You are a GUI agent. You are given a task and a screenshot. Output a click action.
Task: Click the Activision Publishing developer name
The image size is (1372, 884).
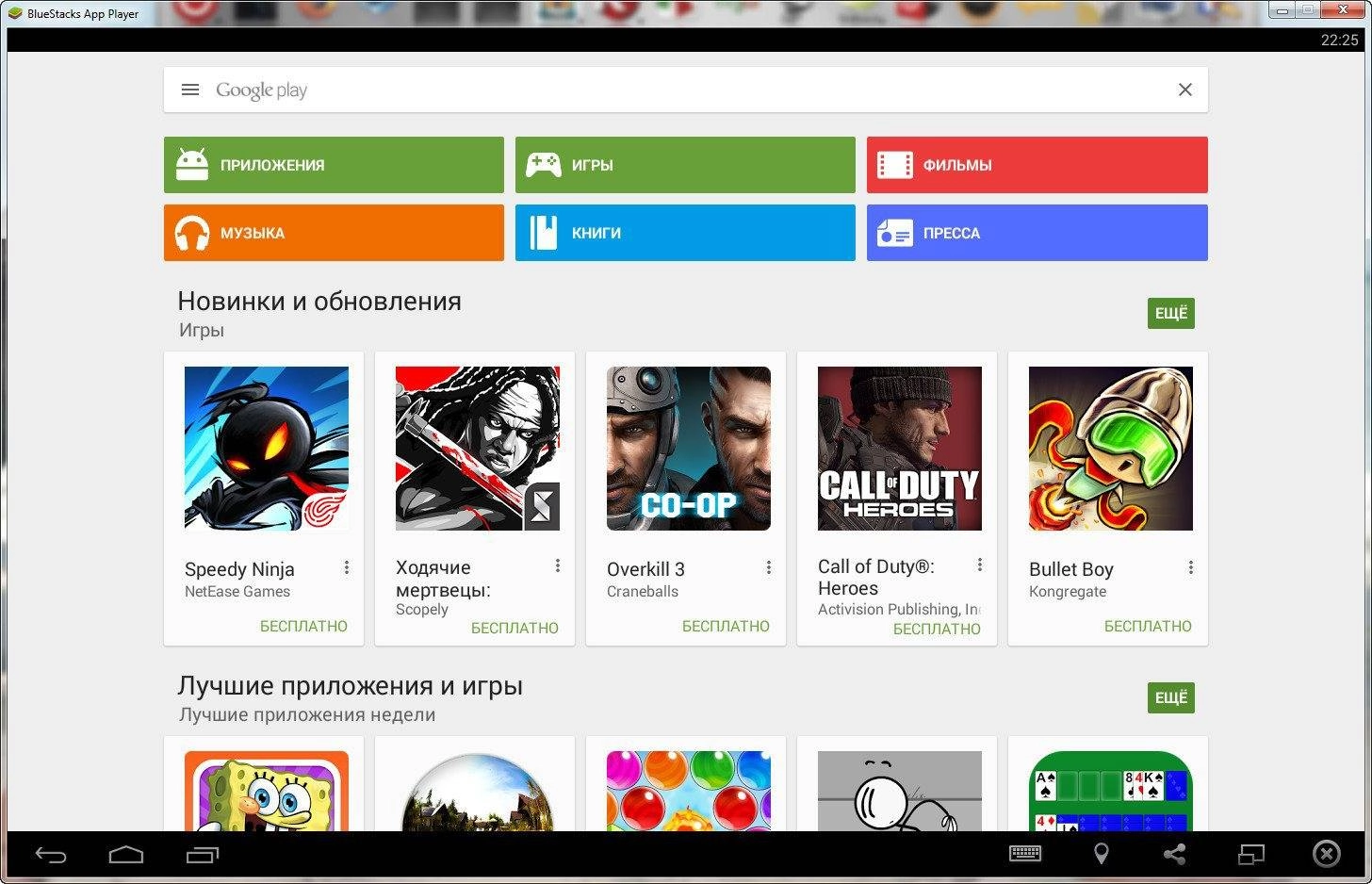(899, 610)
